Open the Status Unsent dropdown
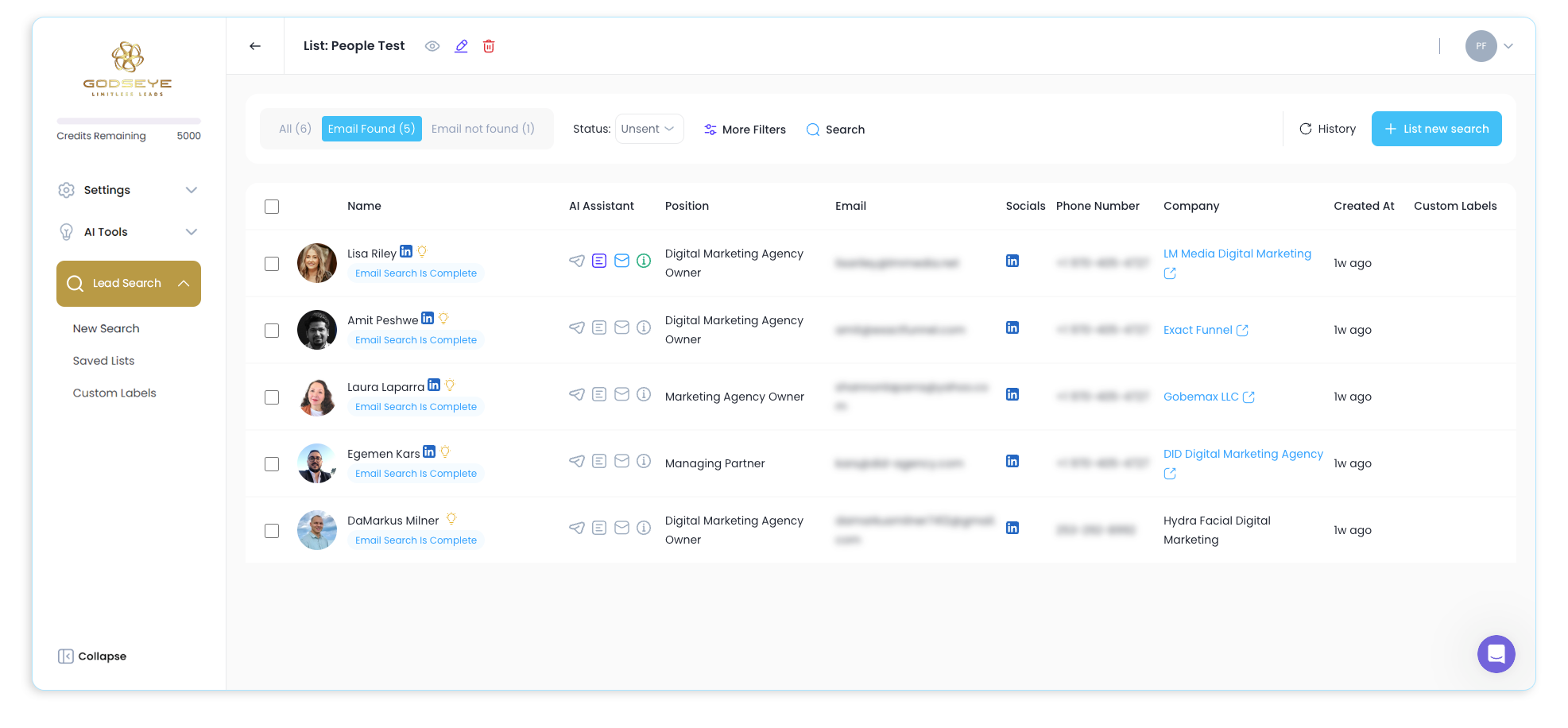This screenshot has width=1568, height=728. pos(649,129)
